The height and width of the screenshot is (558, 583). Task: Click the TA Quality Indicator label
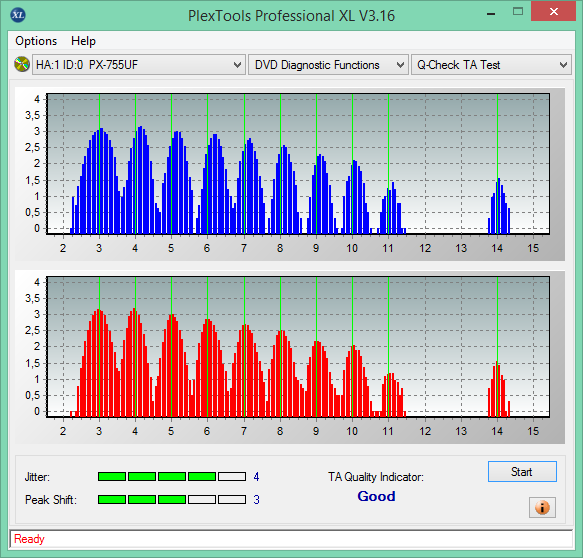(376, 477)
